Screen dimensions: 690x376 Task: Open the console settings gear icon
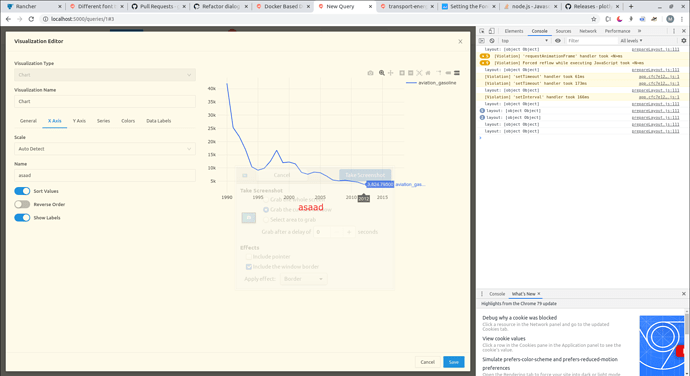click(x=683, y=41)
